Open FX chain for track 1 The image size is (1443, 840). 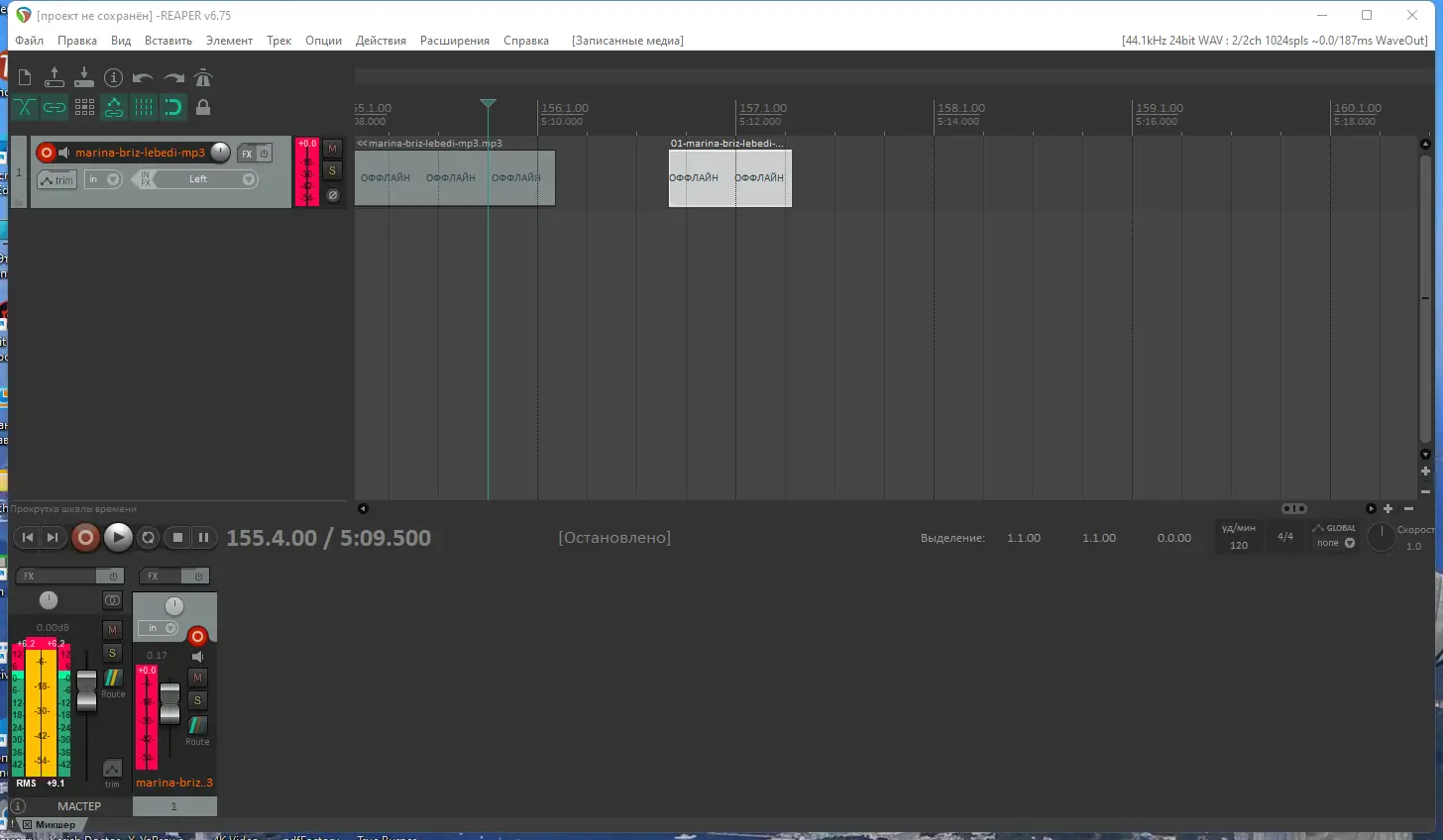(x=247, y=154)
